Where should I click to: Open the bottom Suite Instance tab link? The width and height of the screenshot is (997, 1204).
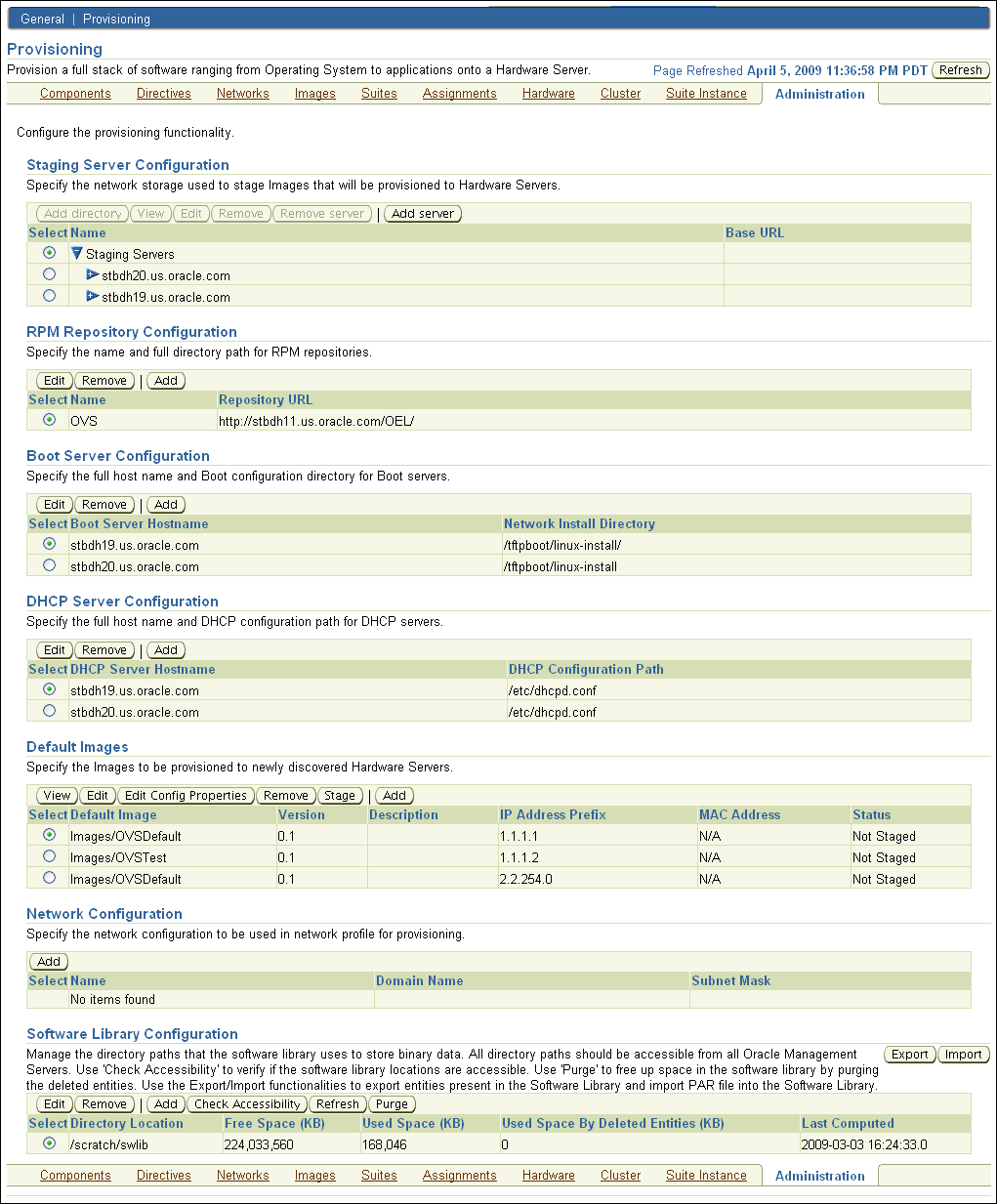point(706,1176)
